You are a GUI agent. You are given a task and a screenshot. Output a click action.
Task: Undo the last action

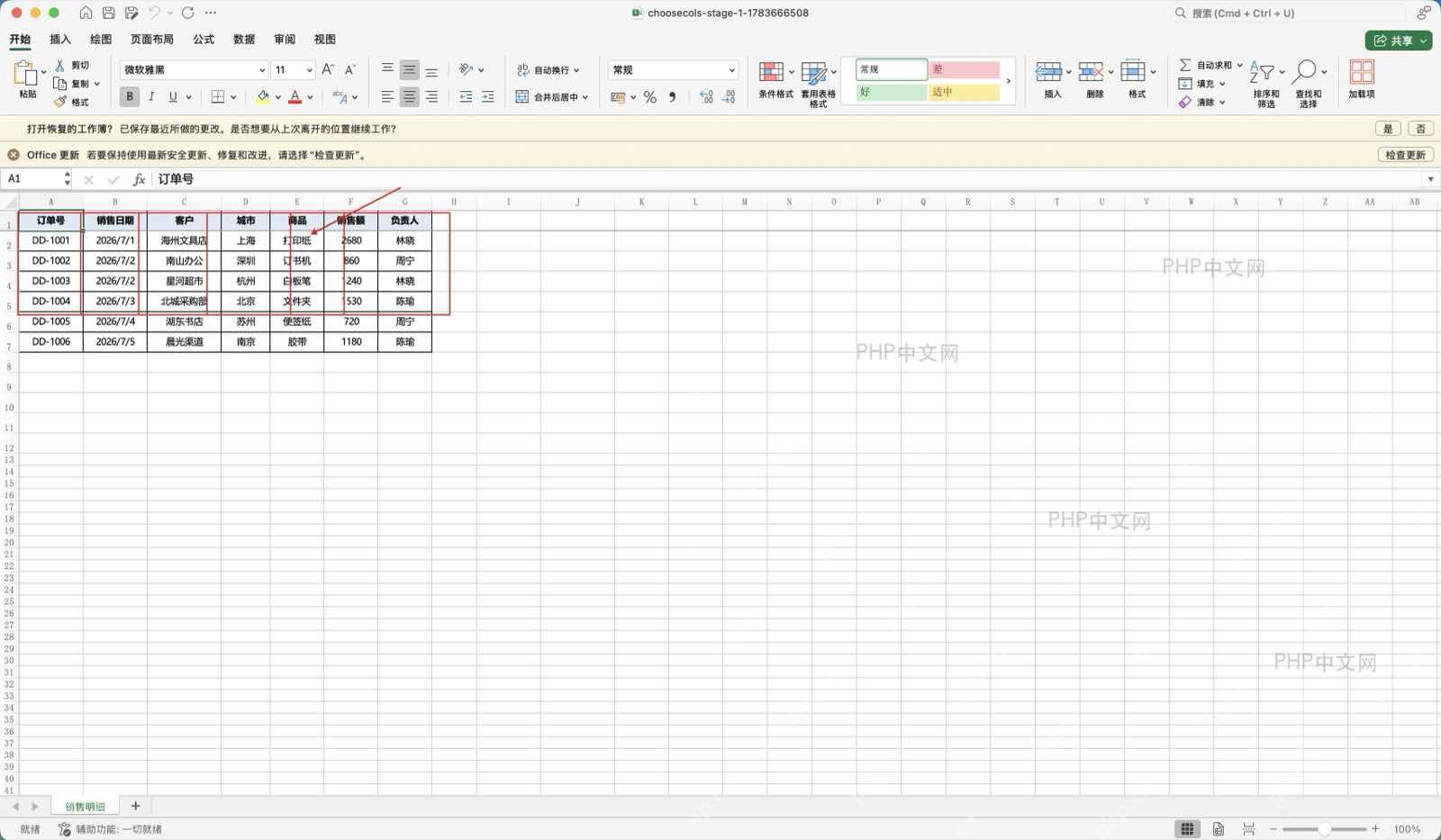click(154, 13)
